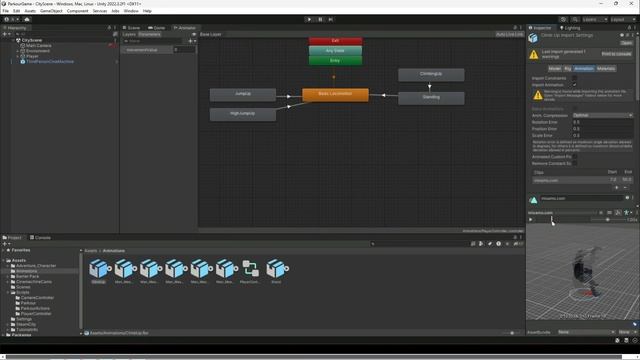The width and height of the screenshot is (640, 360).
Task: Click the minus button to remove clip
Action: click(x=625, y=187)
